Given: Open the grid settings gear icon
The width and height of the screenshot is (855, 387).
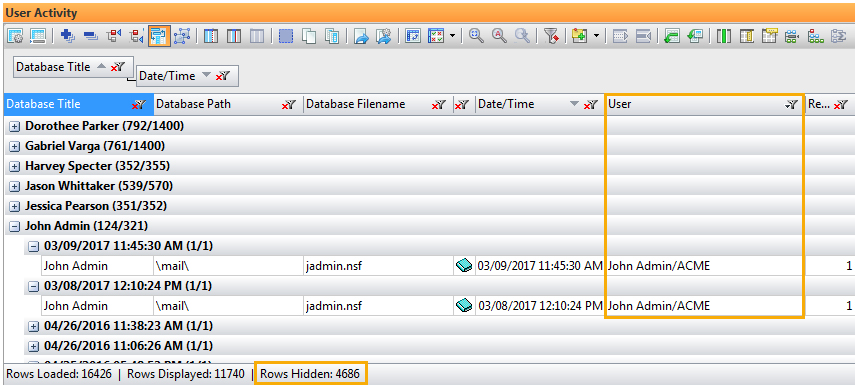Looking at the screenshot, I should tap(15, 36).
